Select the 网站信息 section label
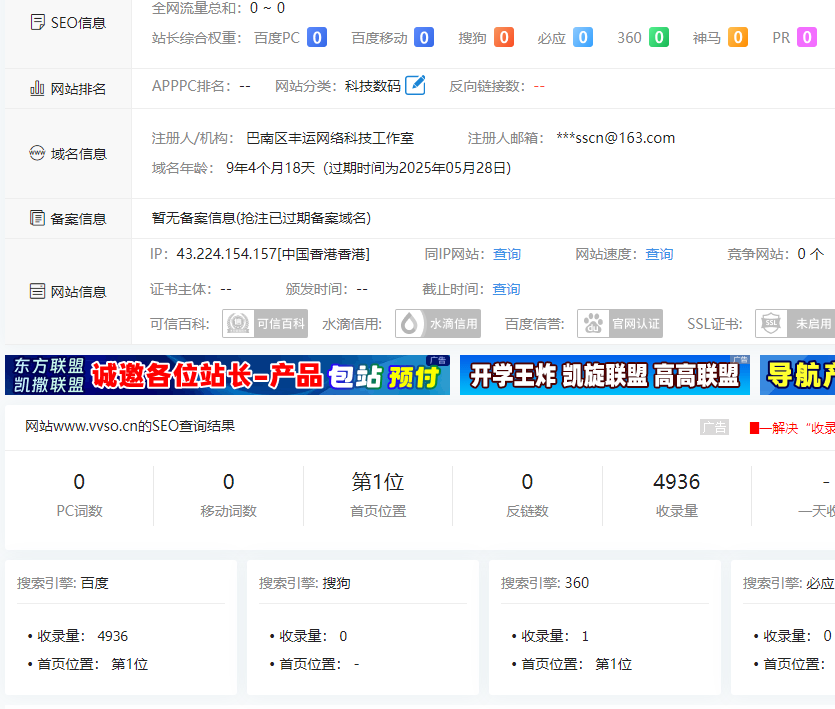 click(x=78, y=291)
